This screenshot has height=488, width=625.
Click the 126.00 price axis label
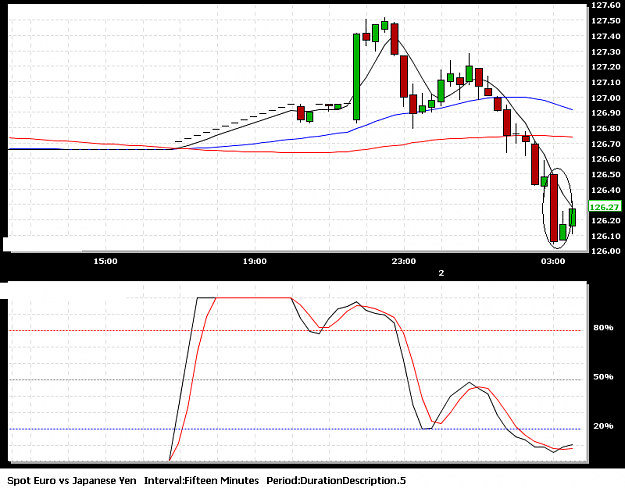[606, 251]
